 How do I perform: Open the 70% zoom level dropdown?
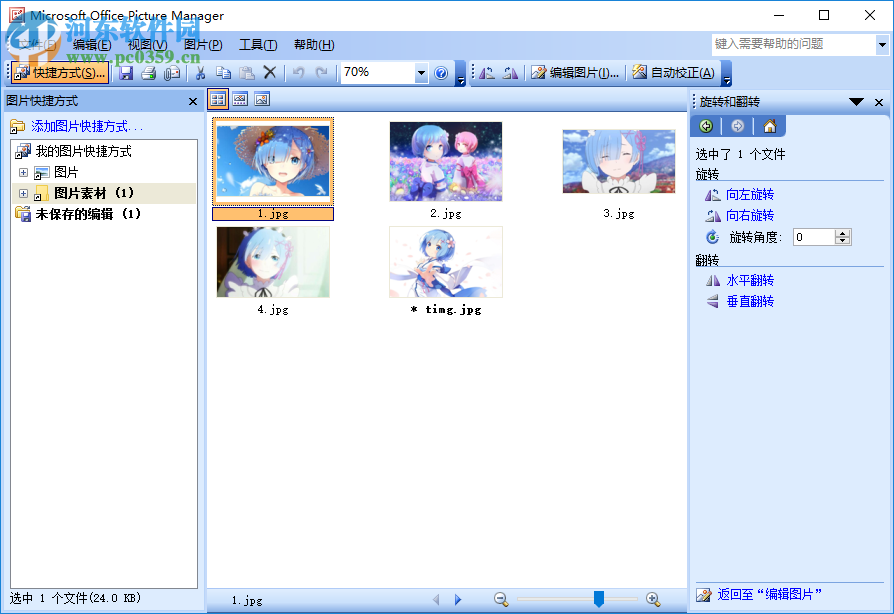click(x=420, y=72)
